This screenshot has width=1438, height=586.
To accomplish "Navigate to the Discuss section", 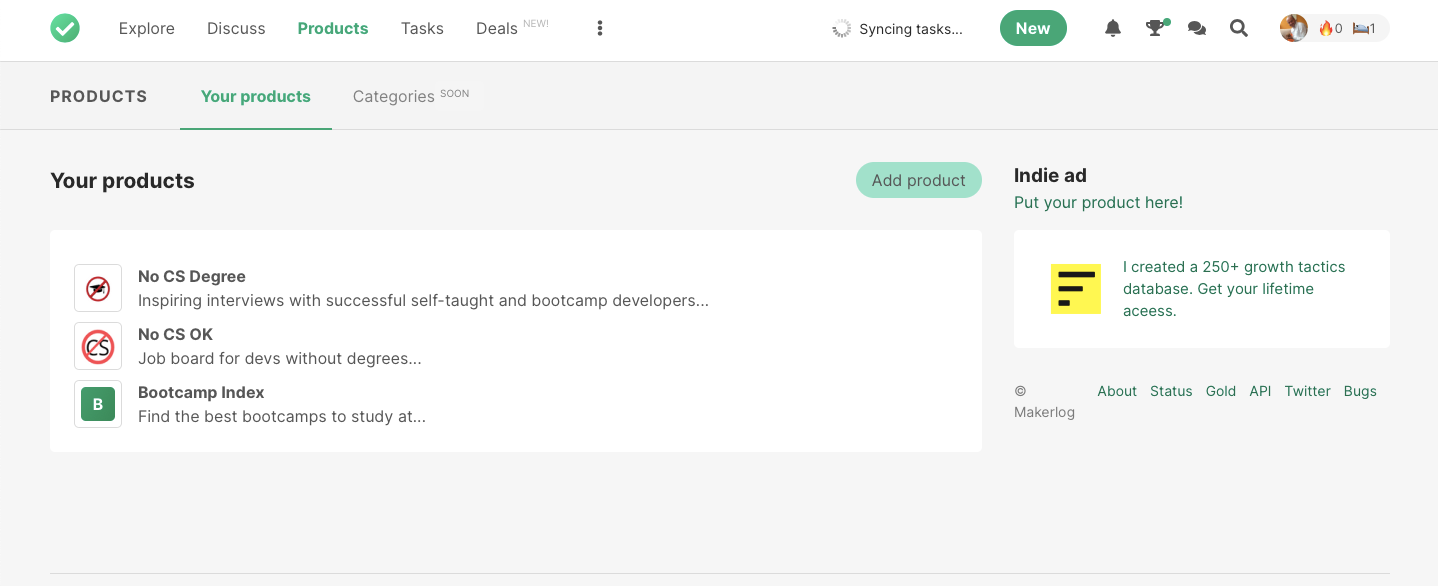I will coord(235,28).
